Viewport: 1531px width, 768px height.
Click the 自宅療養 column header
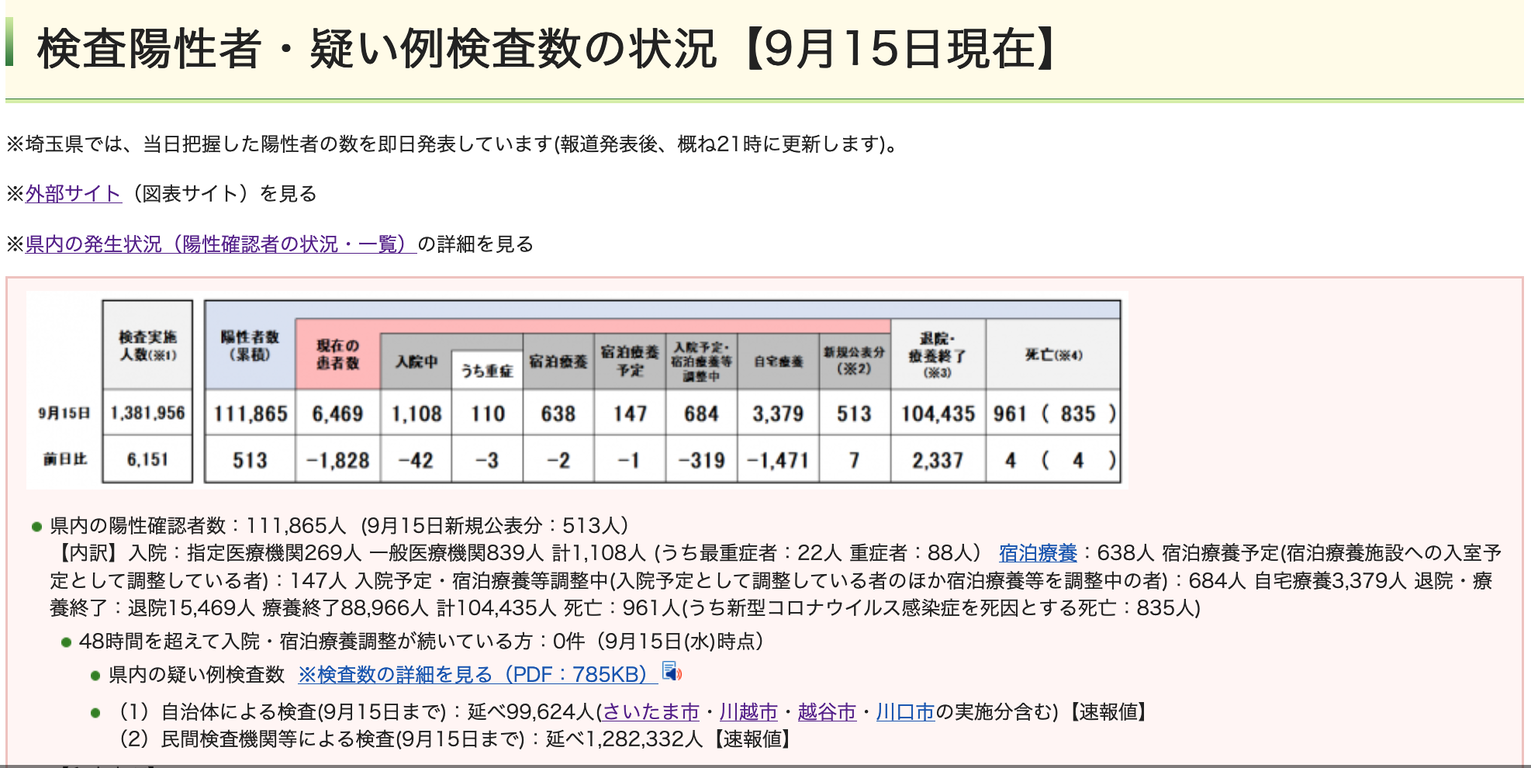tap(778, 361)
